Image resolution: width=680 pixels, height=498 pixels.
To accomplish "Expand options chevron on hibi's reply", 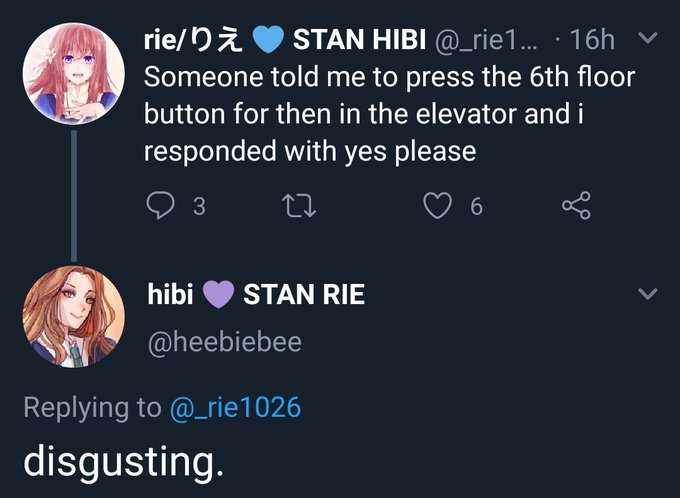I will coord(648,294).
